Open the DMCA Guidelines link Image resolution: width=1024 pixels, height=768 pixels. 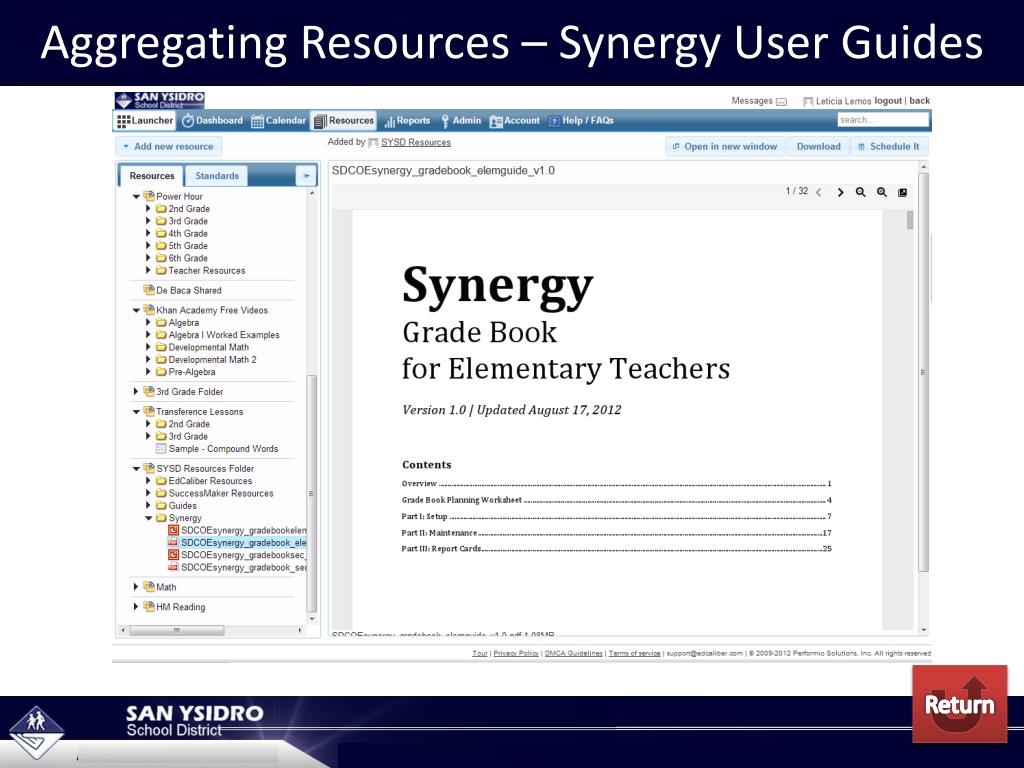pos(573,653)
